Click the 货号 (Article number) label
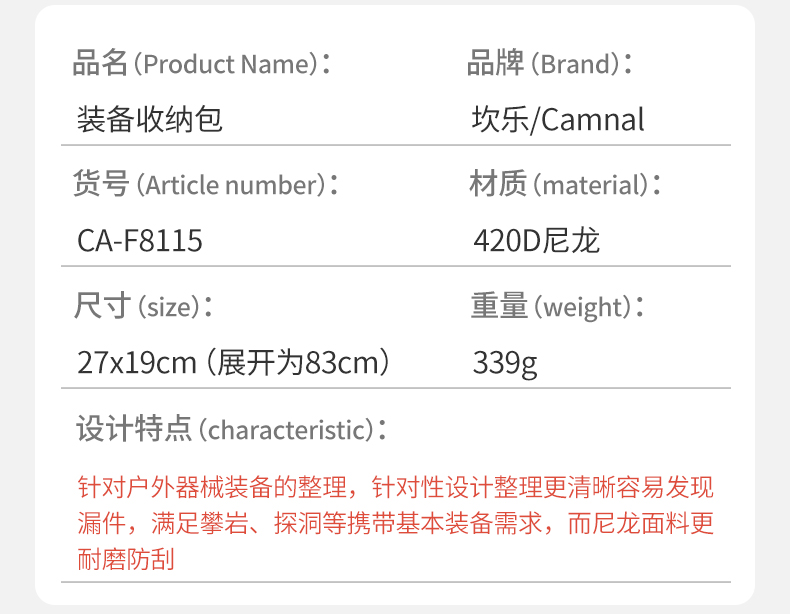This screenshot has height=614, width=790. pyautogui.click(x=205, y=185)
